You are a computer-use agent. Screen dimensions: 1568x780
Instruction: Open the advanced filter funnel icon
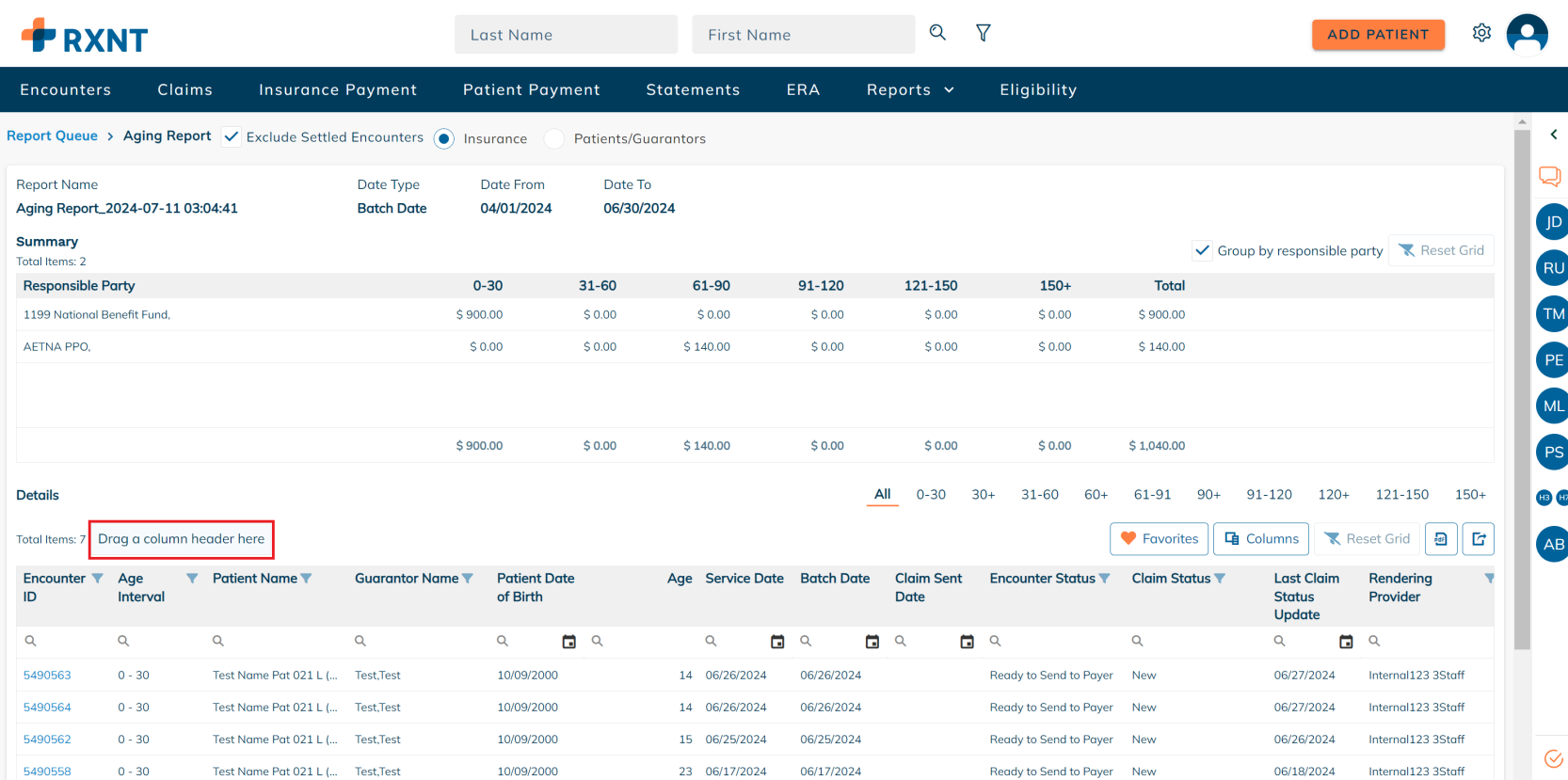click(x=983, y=33)
